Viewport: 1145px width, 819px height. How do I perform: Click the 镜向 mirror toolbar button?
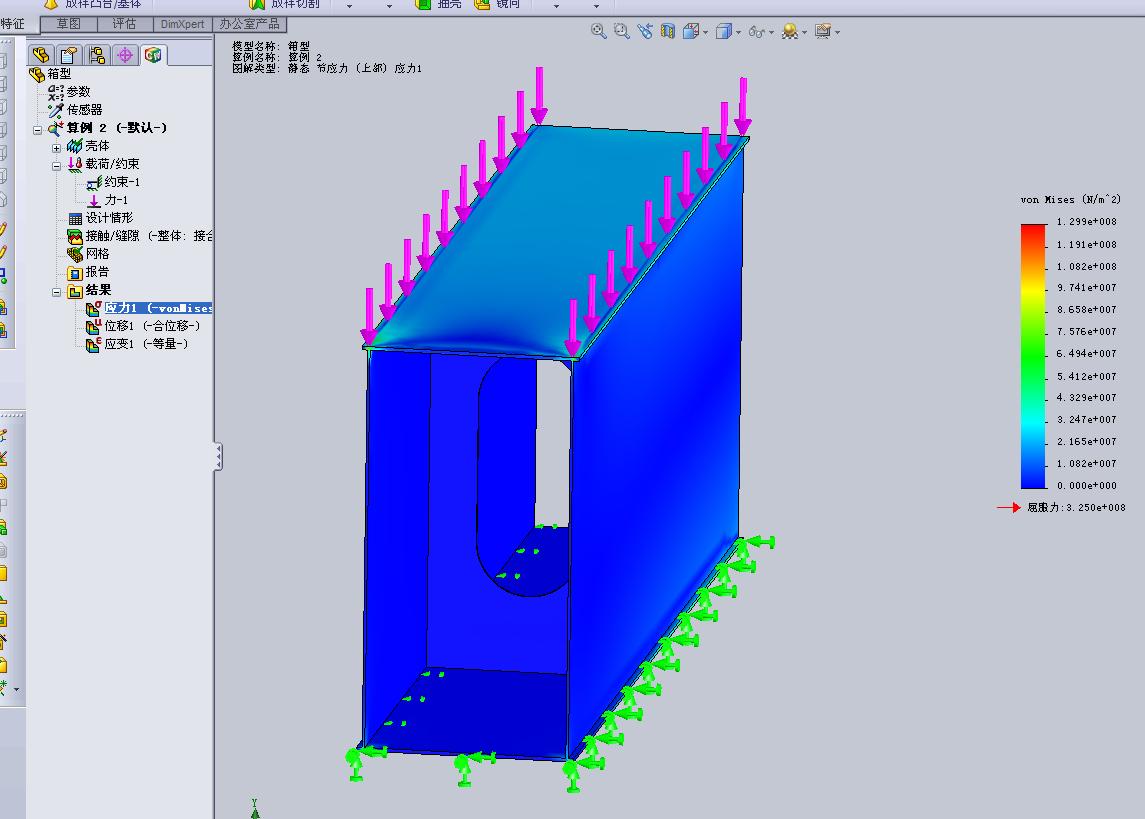(497, 4)
